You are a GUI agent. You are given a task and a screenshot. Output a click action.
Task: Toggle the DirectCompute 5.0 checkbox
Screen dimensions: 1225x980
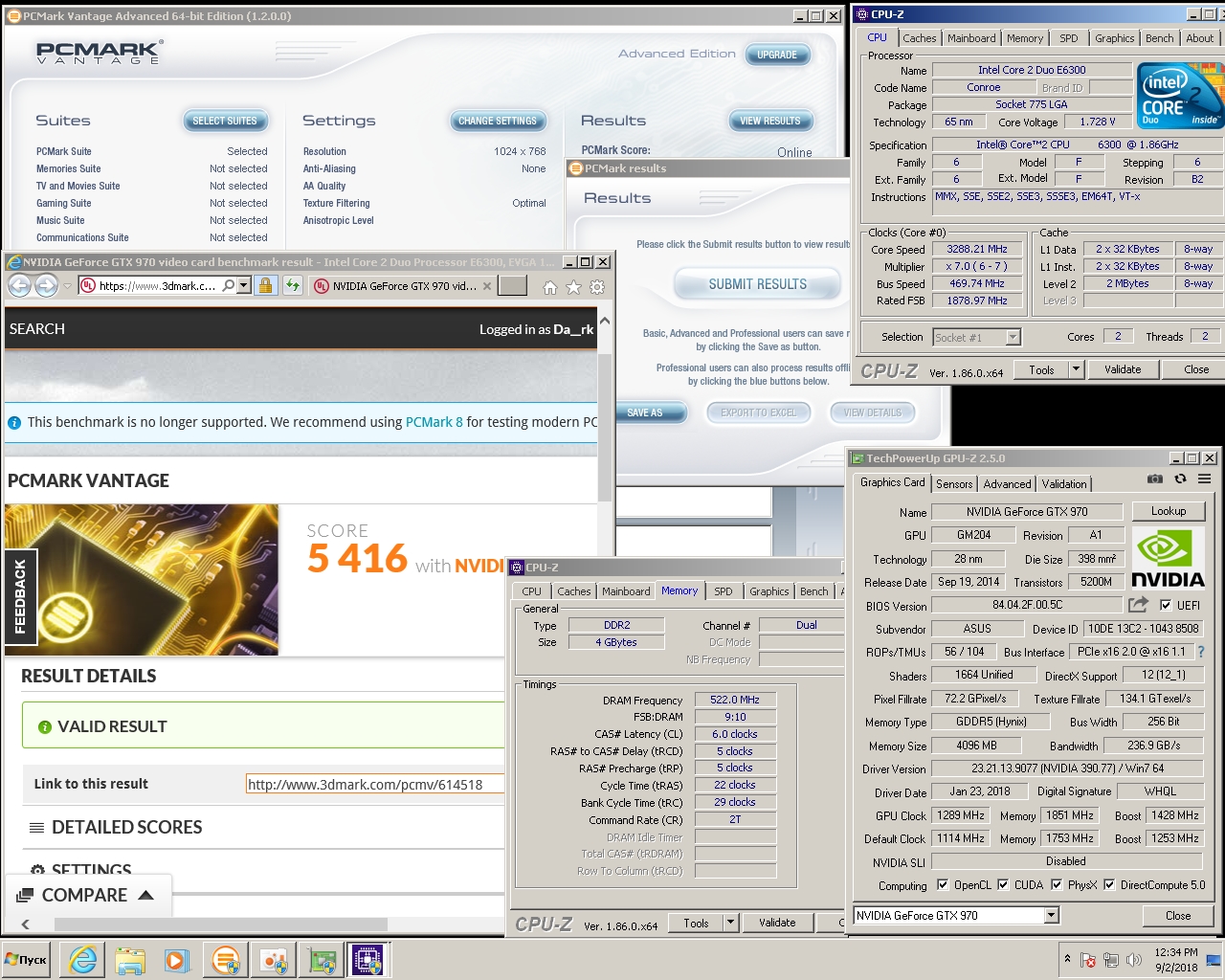[1109, 885]
